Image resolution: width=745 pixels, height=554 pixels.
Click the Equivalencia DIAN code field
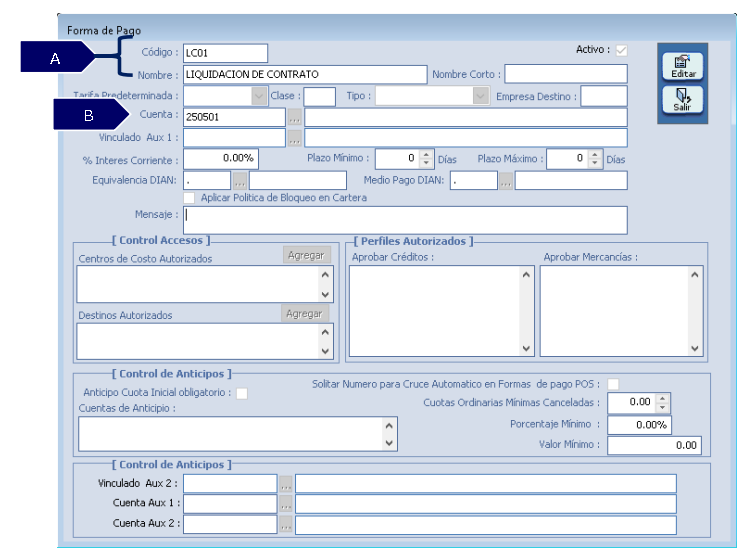click(207, 181)
